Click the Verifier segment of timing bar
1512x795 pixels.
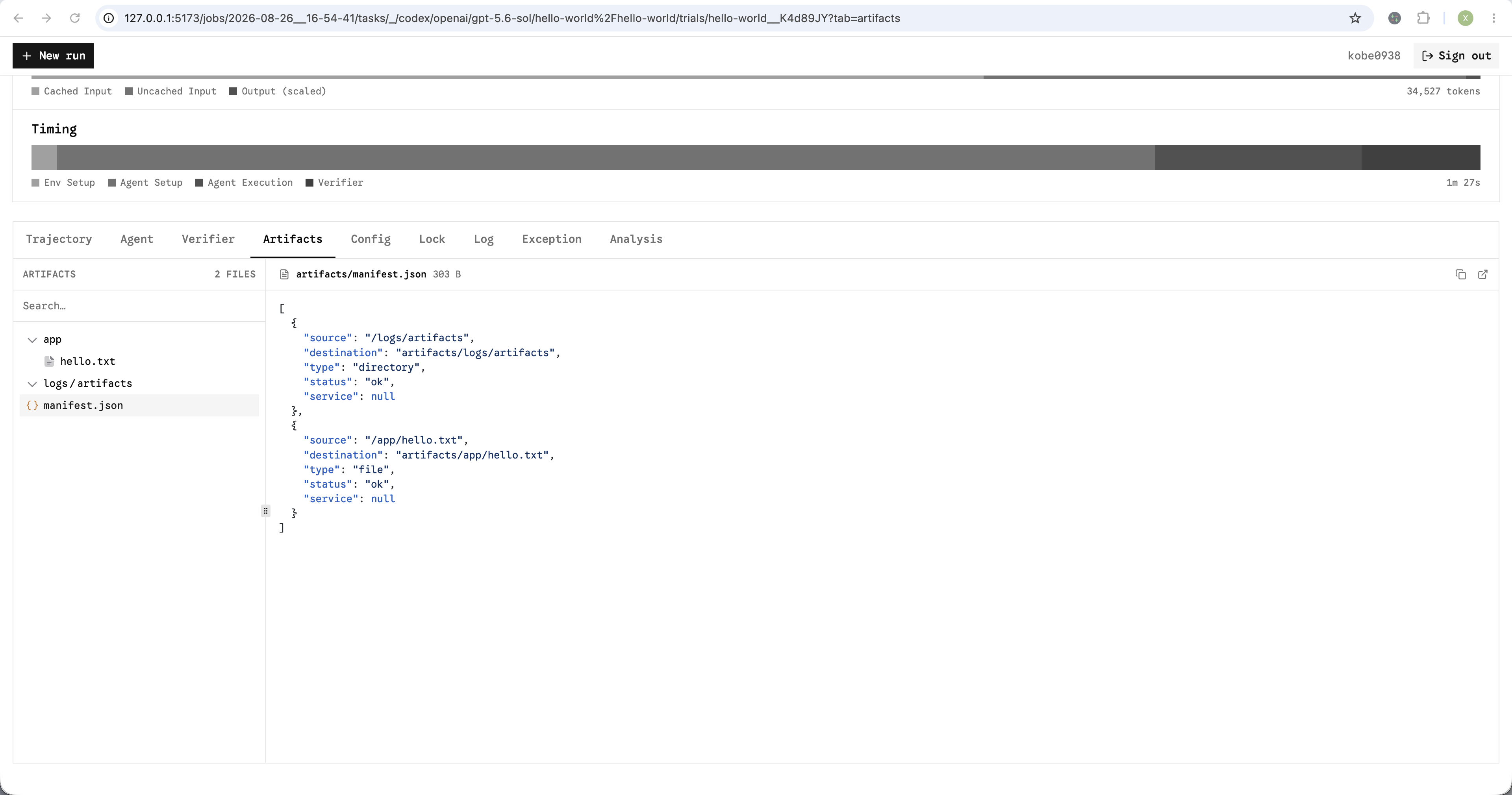[1420, 157]
